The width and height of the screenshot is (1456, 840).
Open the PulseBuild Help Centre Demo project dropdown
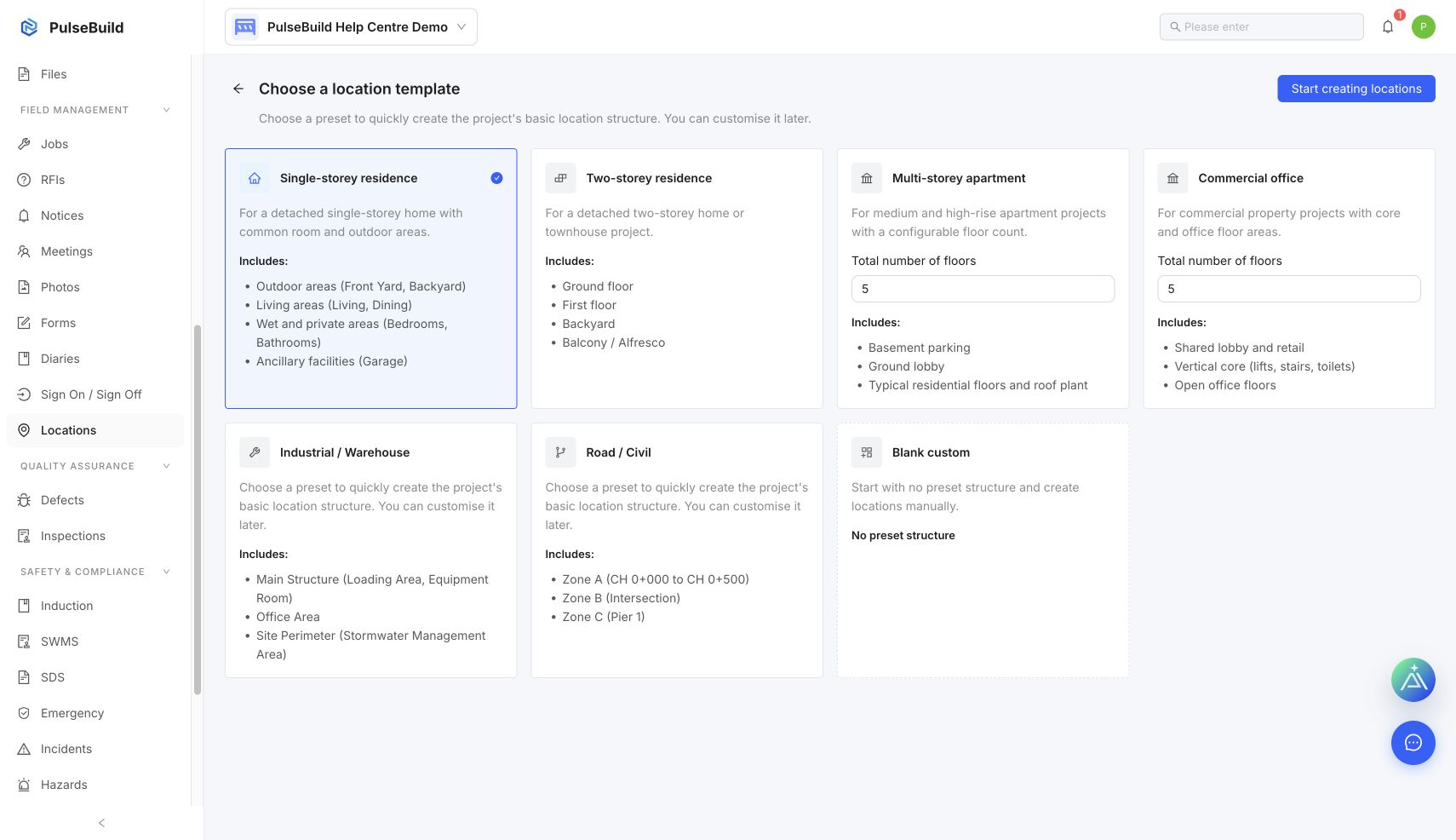tap(351, 27)
